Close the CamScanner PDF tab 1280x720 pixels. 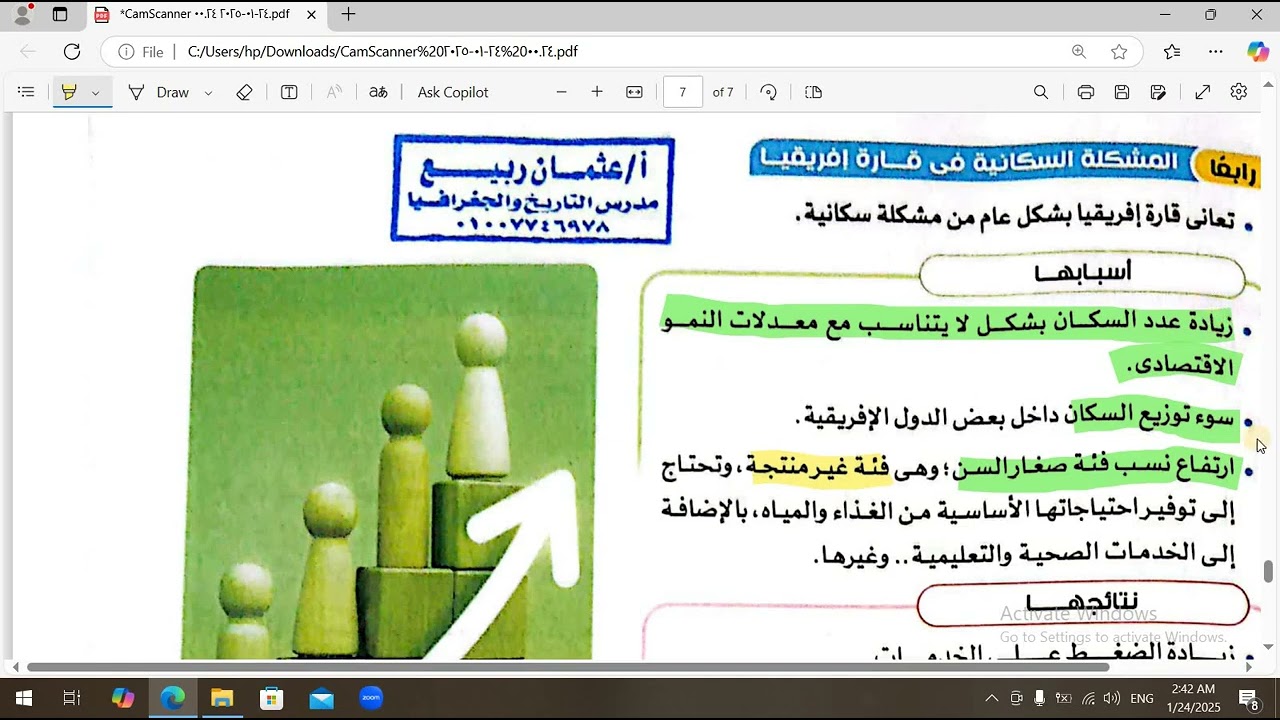pos(312,15)
